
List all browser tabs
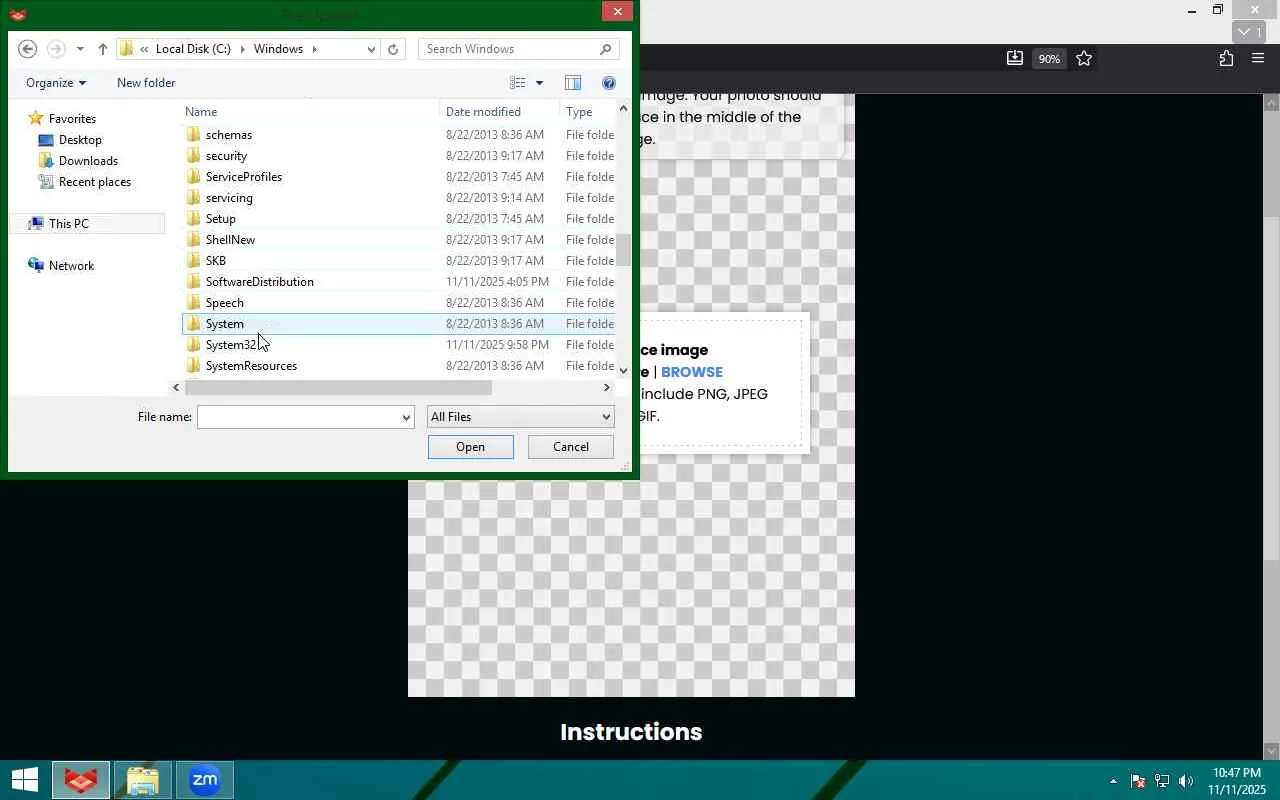pyautogui.click(x=1250, y=32)
